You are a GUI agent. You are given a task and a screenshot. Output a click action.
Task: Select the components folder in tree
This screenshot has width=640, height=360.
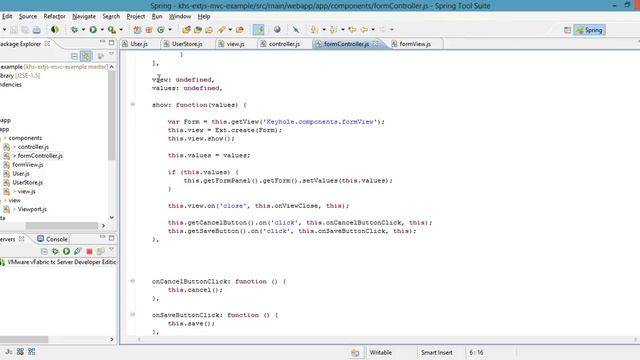point(25,138)
